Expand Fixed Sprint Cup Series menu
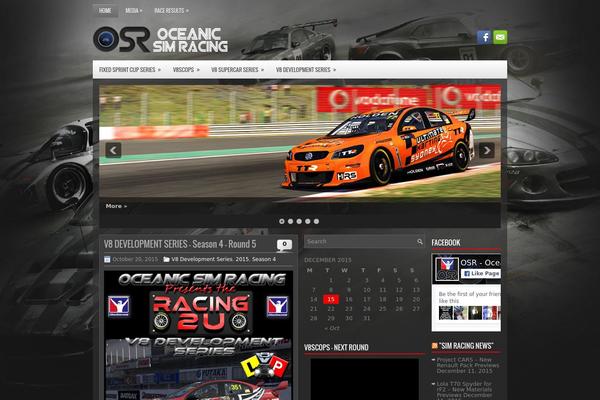Viewport: 600px width, 400px height. coord(130,70)
